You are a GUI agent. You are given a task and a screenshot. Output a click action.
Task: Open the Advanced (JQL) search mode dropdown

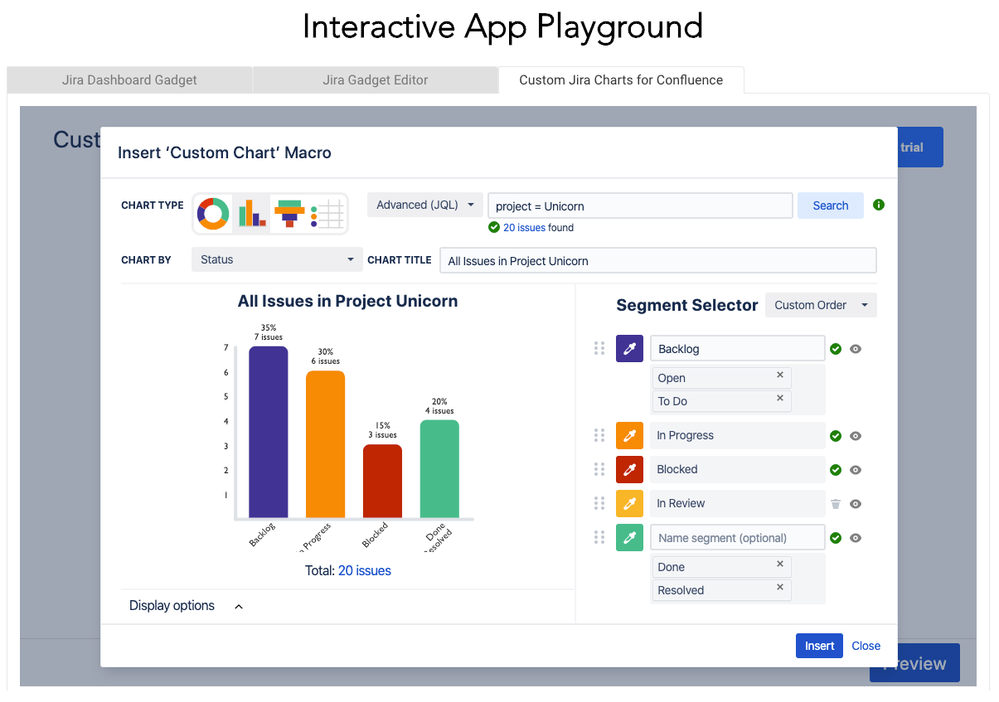click(x=424, y=203)
